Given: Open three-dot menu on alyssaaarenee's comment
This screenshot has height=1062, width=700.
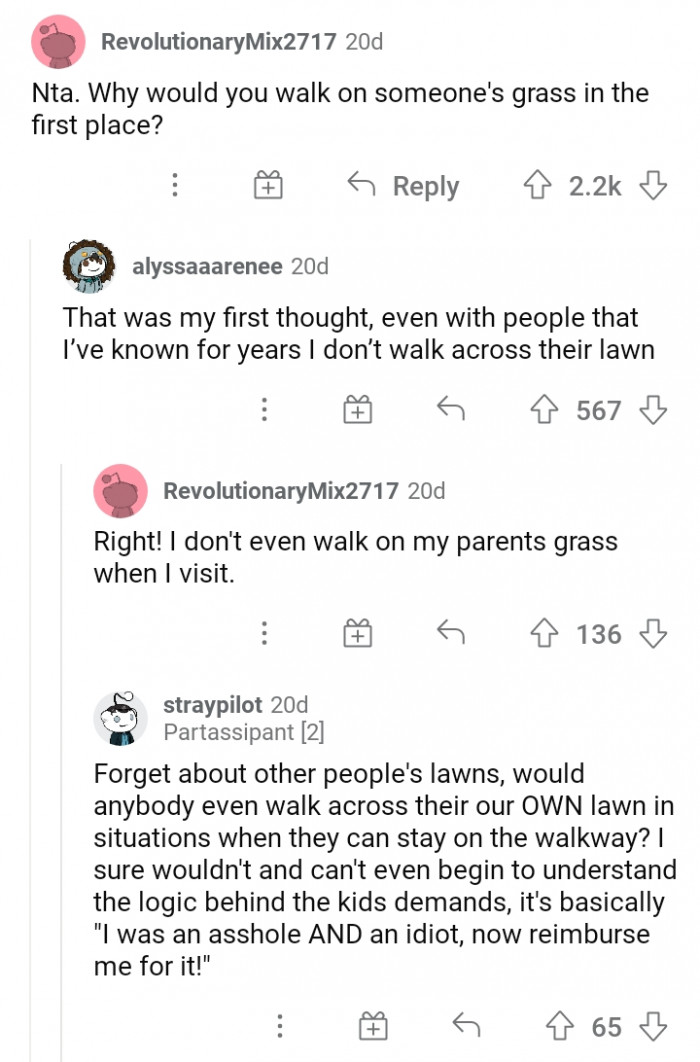Looking at the screenshot, I should 264,410.
